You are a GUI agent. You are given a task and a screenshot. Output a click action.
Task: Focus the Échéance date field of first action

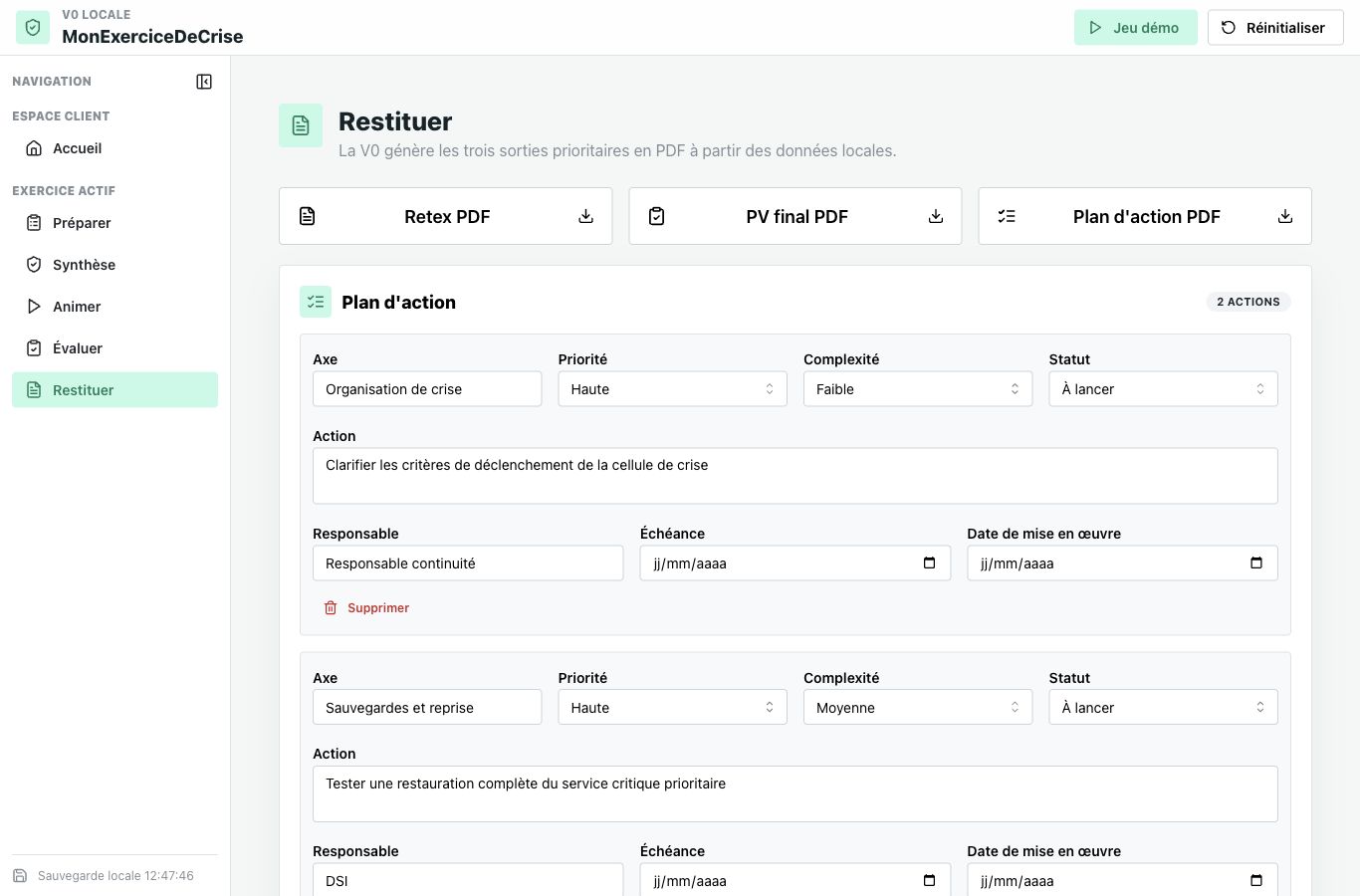794,563
